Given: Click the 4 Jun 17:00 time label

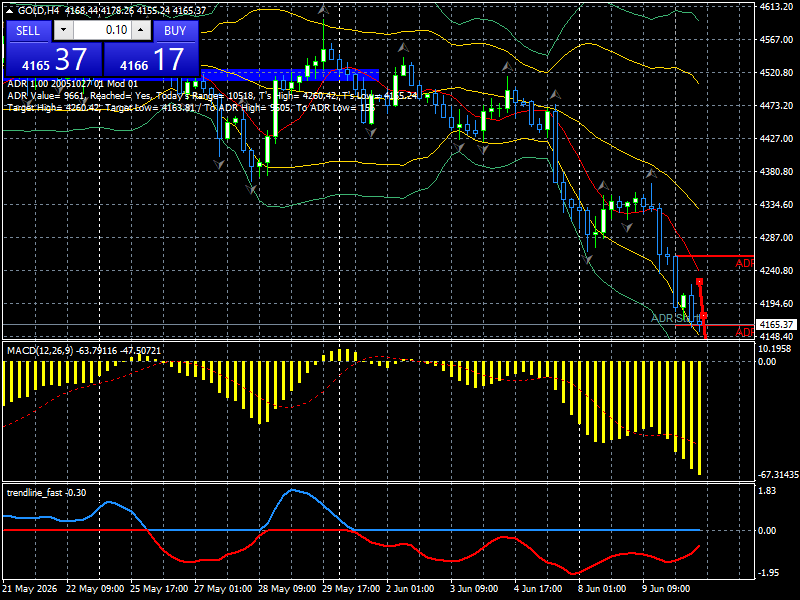Looking at the screenshot, I should pyautogui.click(x=538, y=588).
